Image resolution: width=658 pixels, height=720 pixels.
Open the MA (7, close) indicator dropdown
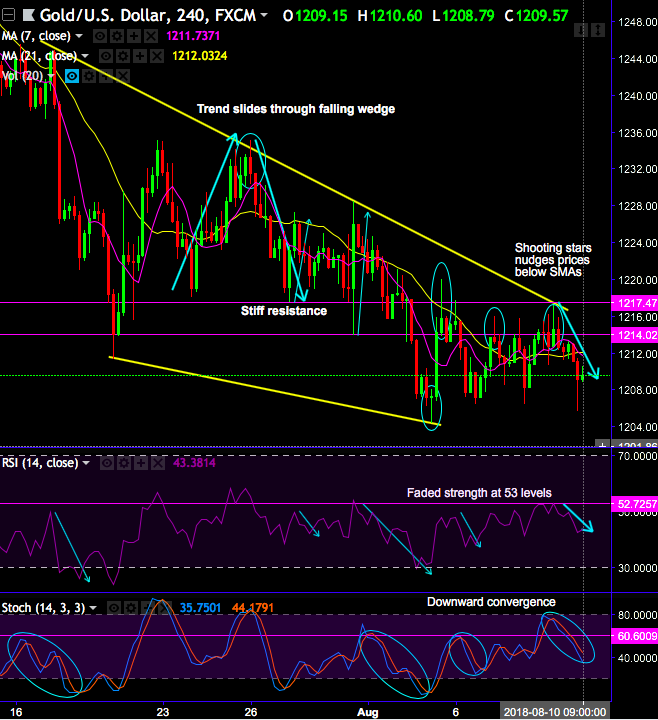(x=79, y=36)
